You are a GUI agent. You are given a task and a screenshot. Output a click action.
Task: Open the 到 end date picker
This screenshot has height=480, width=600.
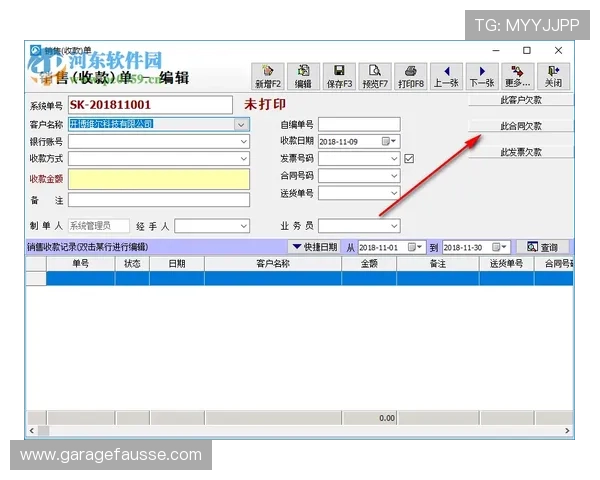(499, 247)
